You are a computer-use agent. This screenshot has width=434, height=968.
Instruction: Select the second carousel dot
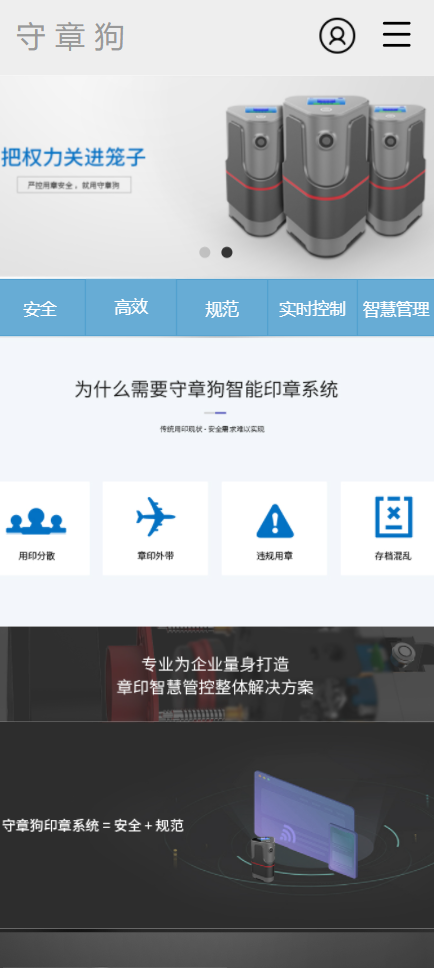pos(227,252)
